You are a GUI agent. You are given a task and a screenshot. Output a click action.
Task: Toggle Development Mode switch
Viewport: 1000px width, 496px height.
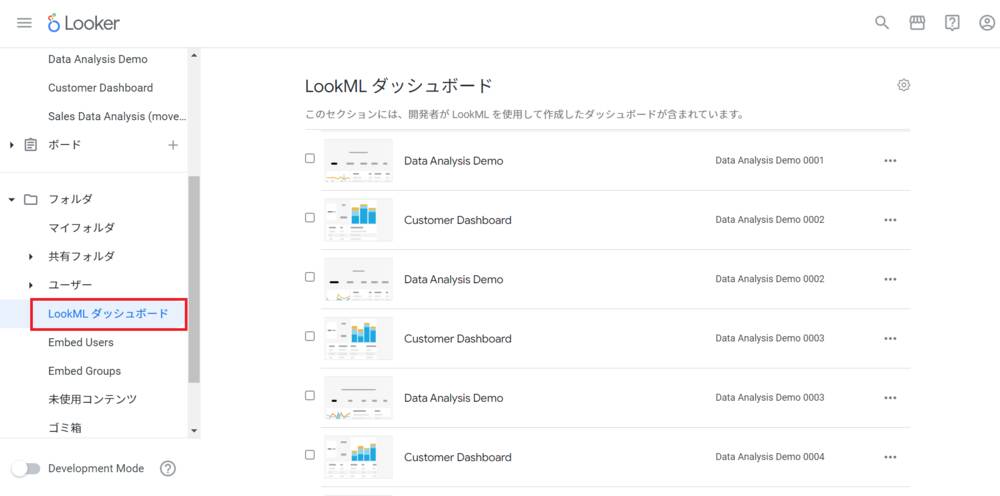[25, 468]
